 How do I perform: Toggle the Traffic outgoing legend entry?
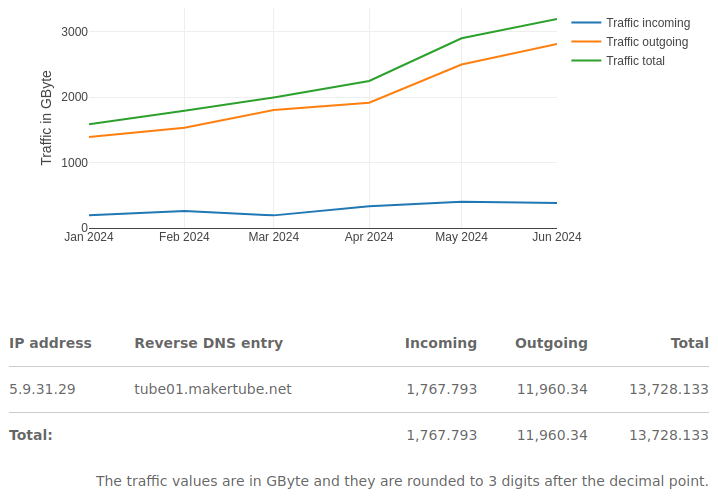tap(630, 42)
